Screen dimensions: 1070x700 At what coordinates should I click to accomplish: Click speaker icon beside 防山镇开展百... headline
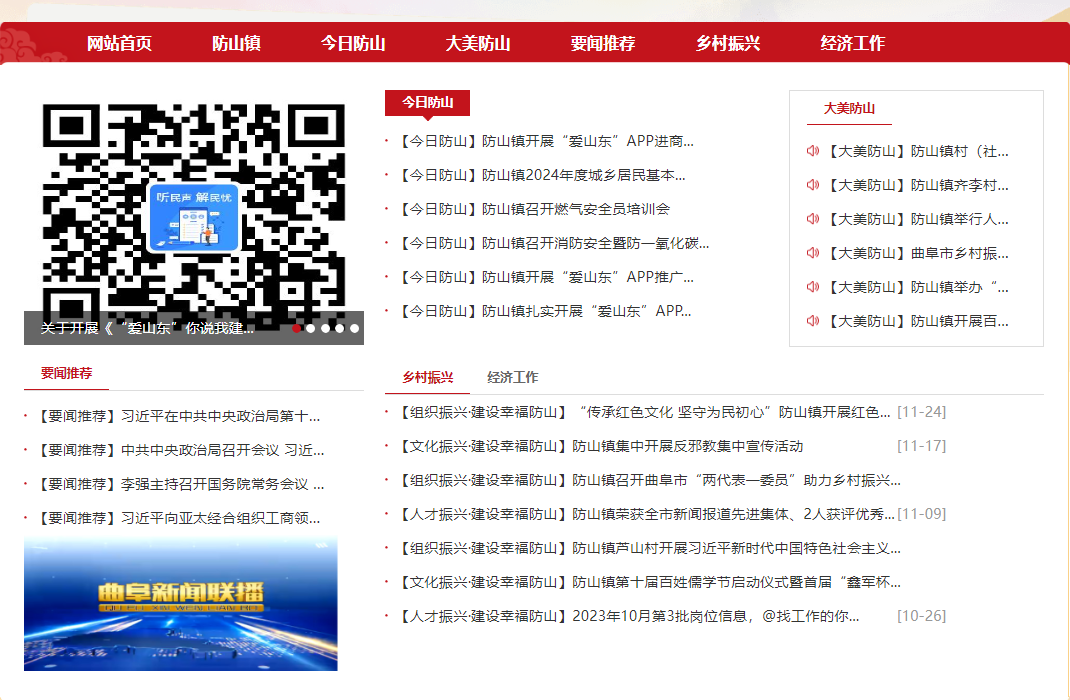(x=813, y=321)
